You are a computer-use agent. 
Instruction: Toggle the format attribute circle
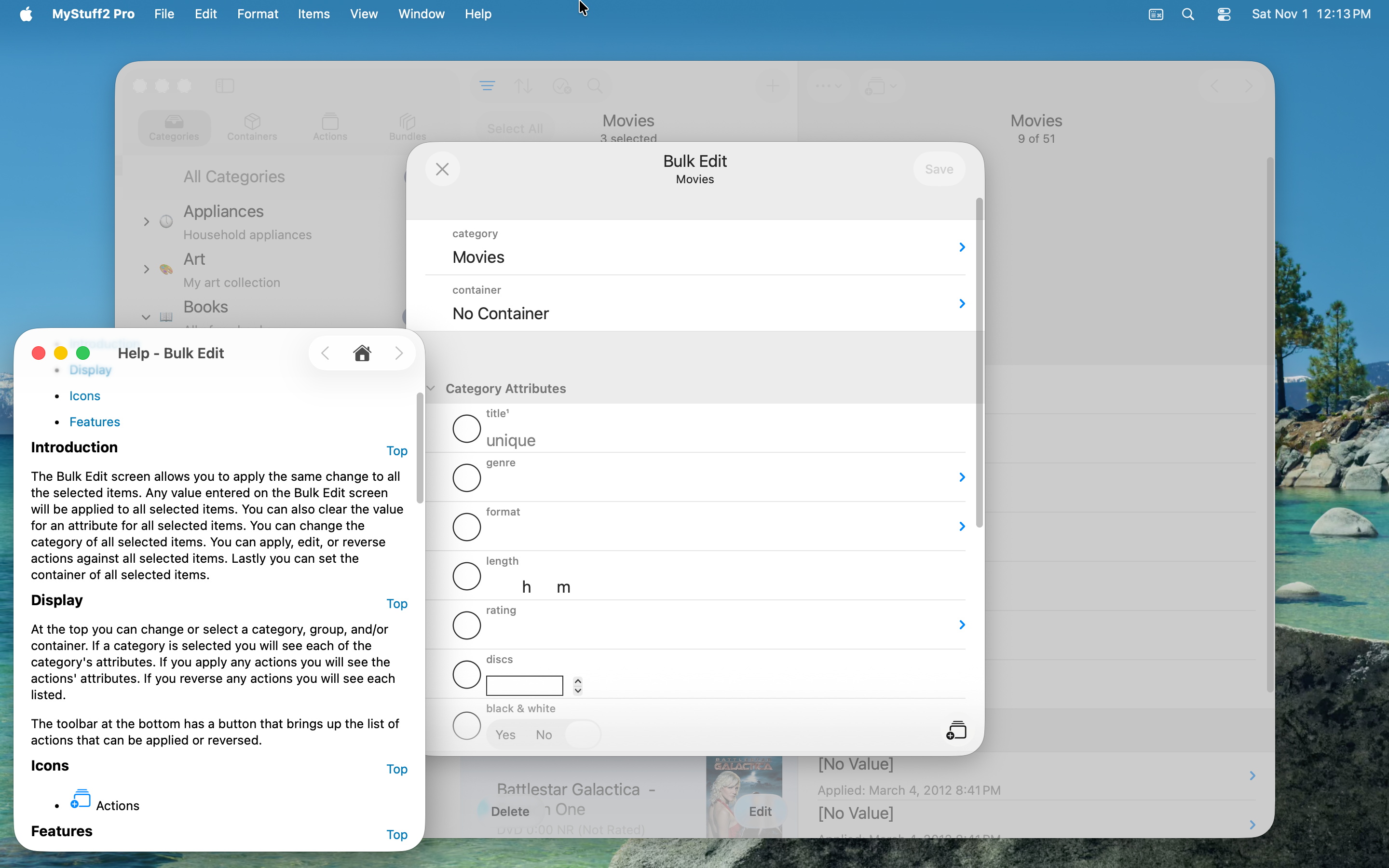click(466, 527)
